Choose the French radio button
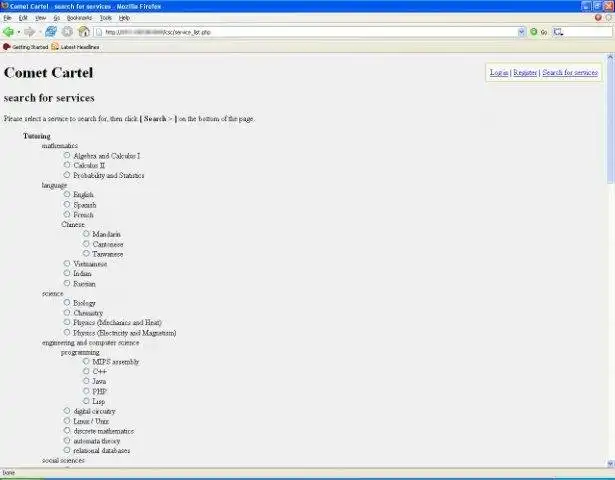The image size is (615, 480). pos(67,215)
